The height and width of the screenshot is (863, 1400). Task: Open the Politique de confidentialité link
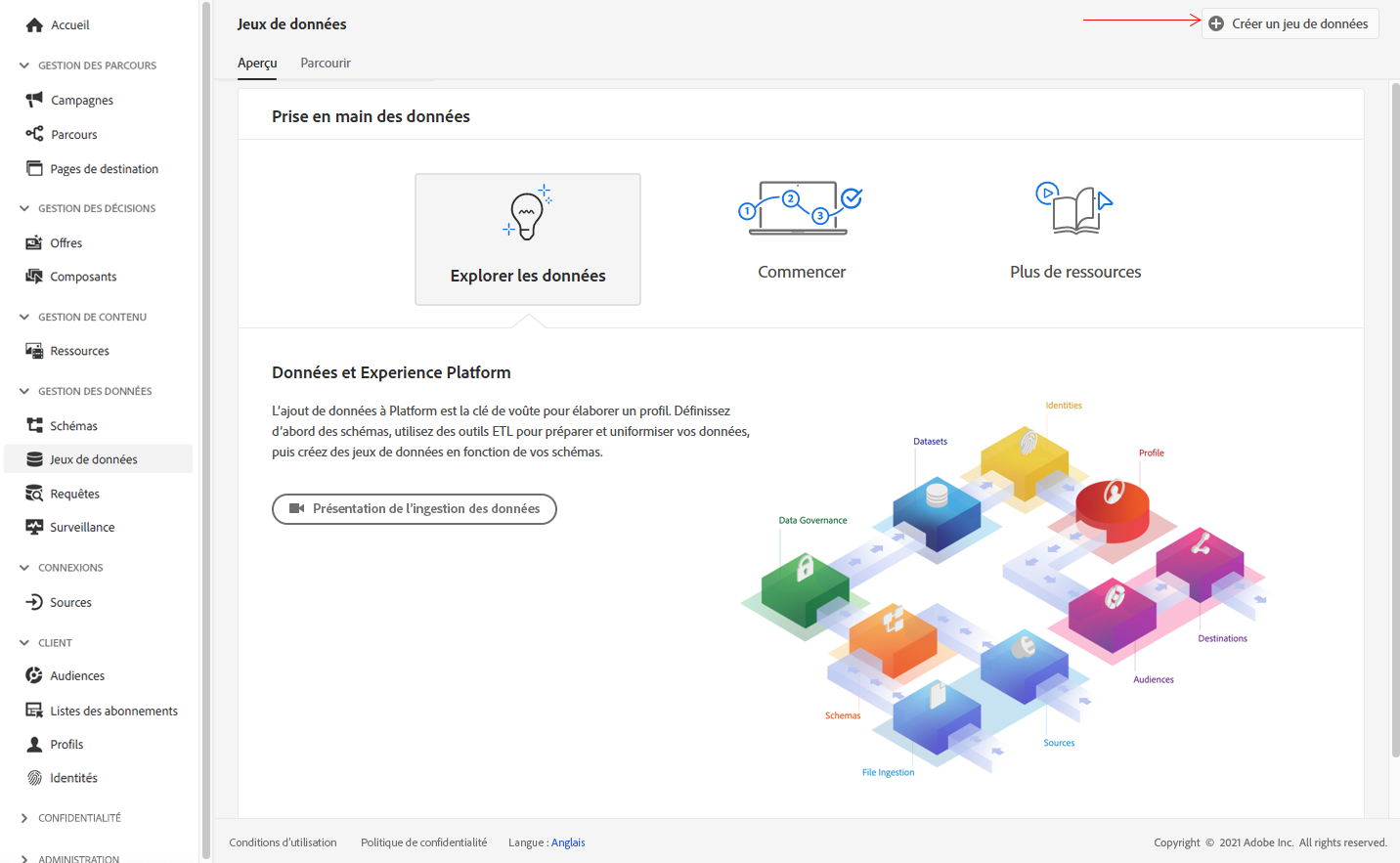coord(423,842)
